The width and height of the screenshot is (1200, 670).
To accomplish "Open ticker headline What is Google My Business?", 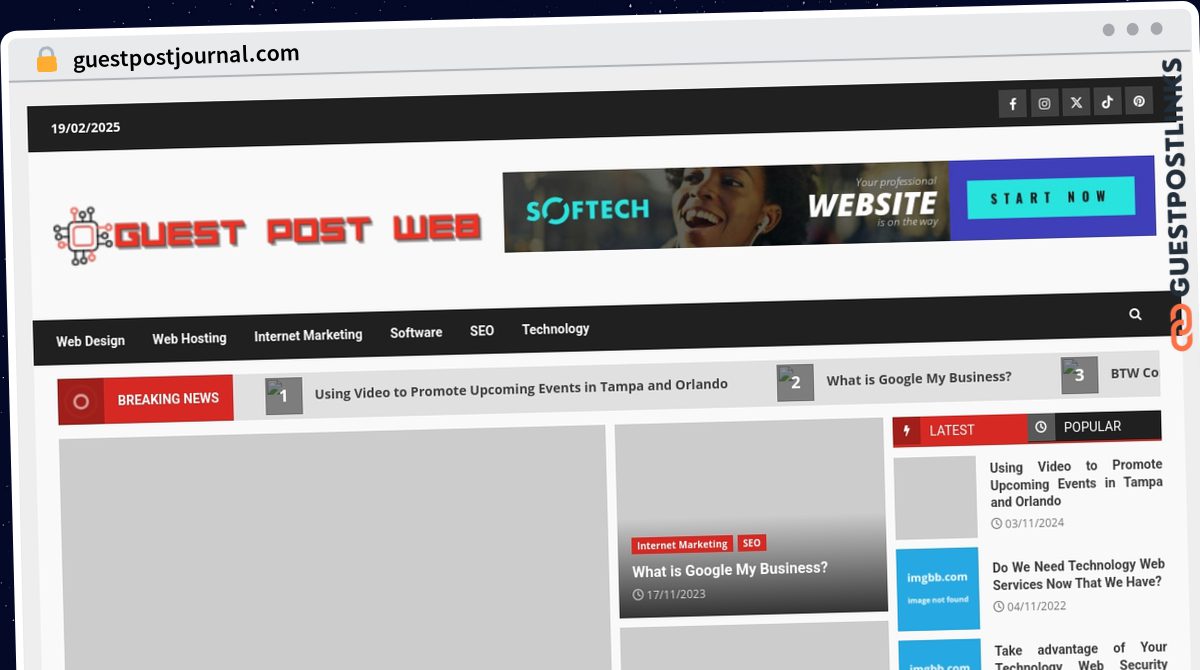I will click(x=919, y=378).
